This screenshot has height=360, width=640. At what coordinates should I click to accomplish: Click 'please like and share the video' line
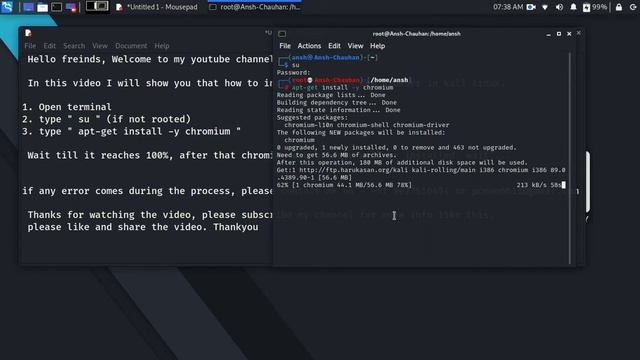[x=143, y=227]
